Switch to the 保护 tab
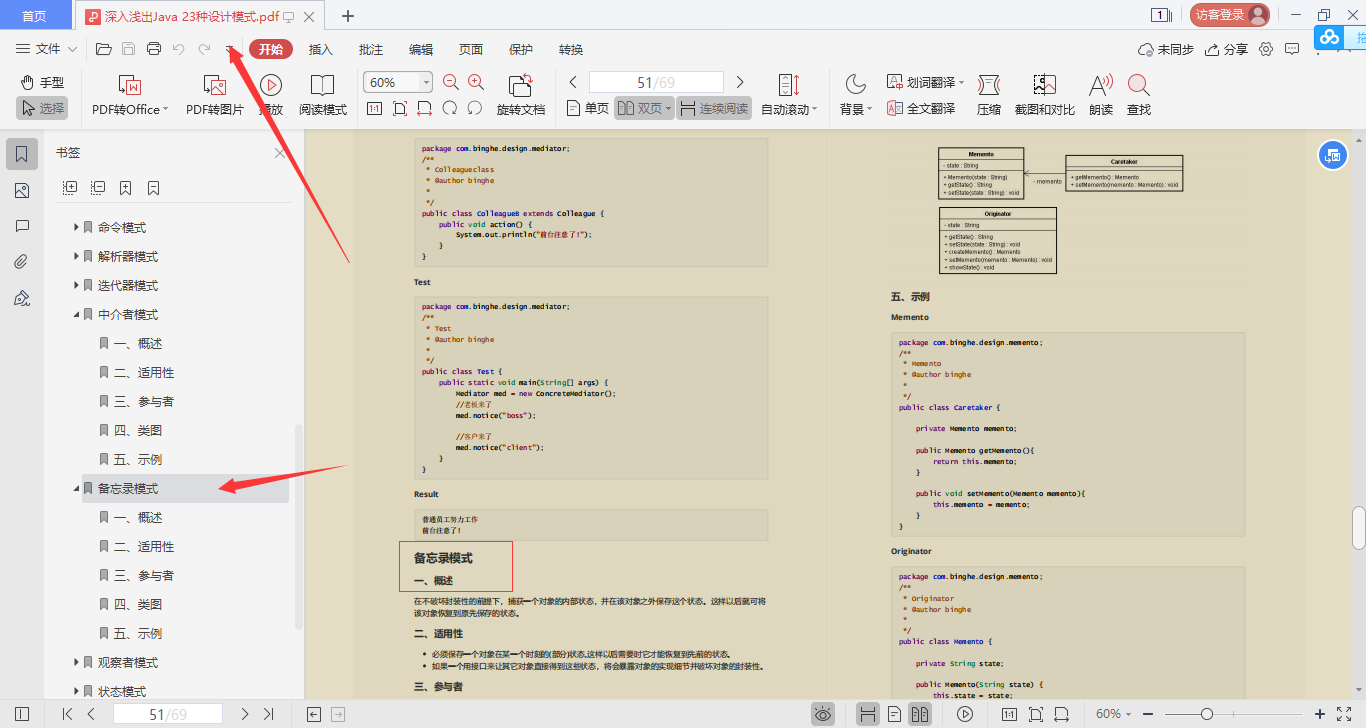 pos(521,50)
